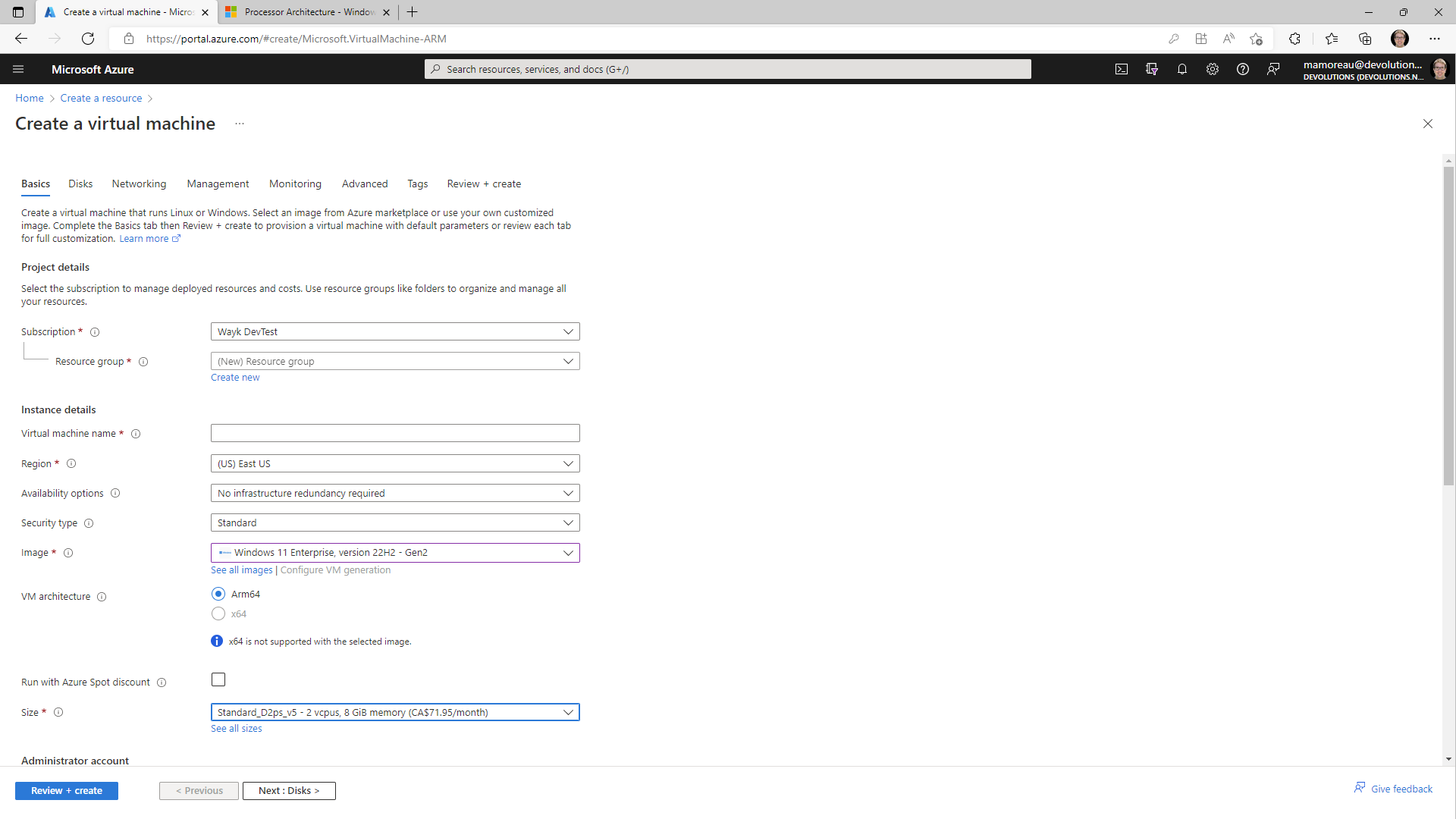Switch to the Management tab
This screenshot has width=1456, height=819.
(x=218, y=184)
